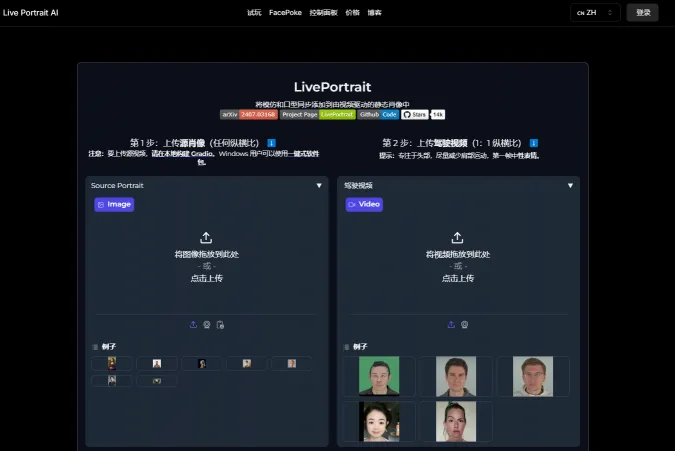The width and height of the screenshot is (675, 451).
Task: Open 控制面板 in the top navigation
Action: click(x=323, y=12)
